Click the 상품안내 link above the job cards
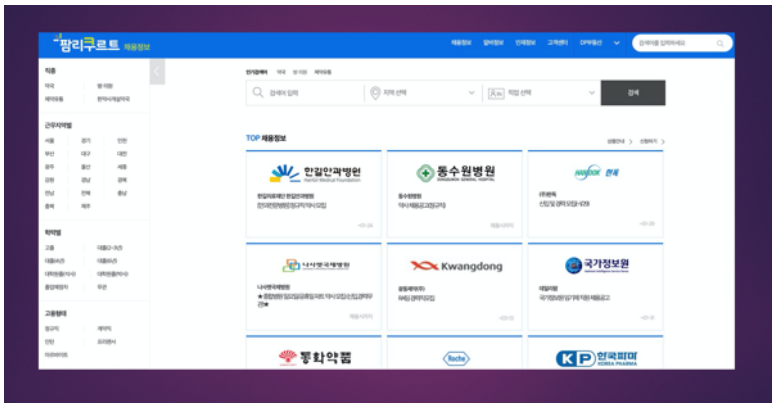774x409 pixels. click(619, 142)
